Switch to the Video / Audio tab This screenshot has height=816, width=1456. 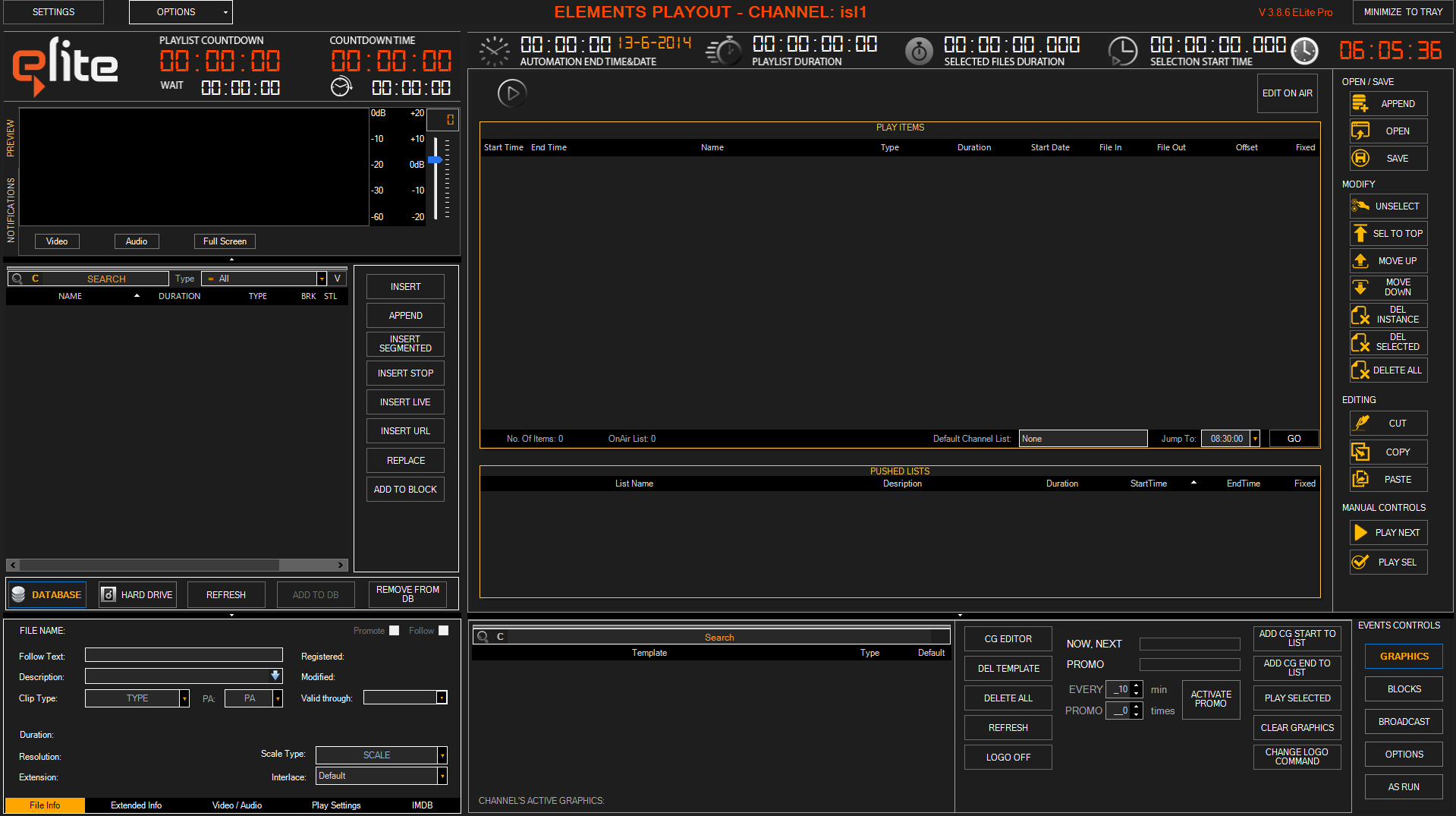pyautogui.click(x=237, y=805)
